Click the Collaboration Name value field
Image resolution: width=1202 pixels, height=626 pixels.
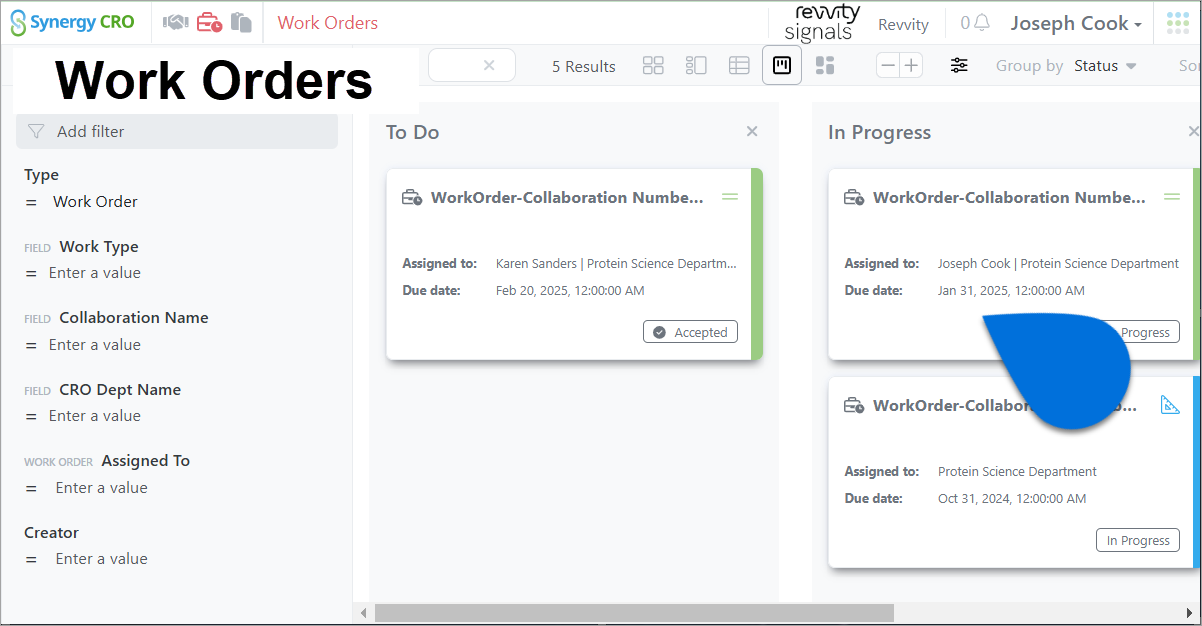click(x=95, y=345)
